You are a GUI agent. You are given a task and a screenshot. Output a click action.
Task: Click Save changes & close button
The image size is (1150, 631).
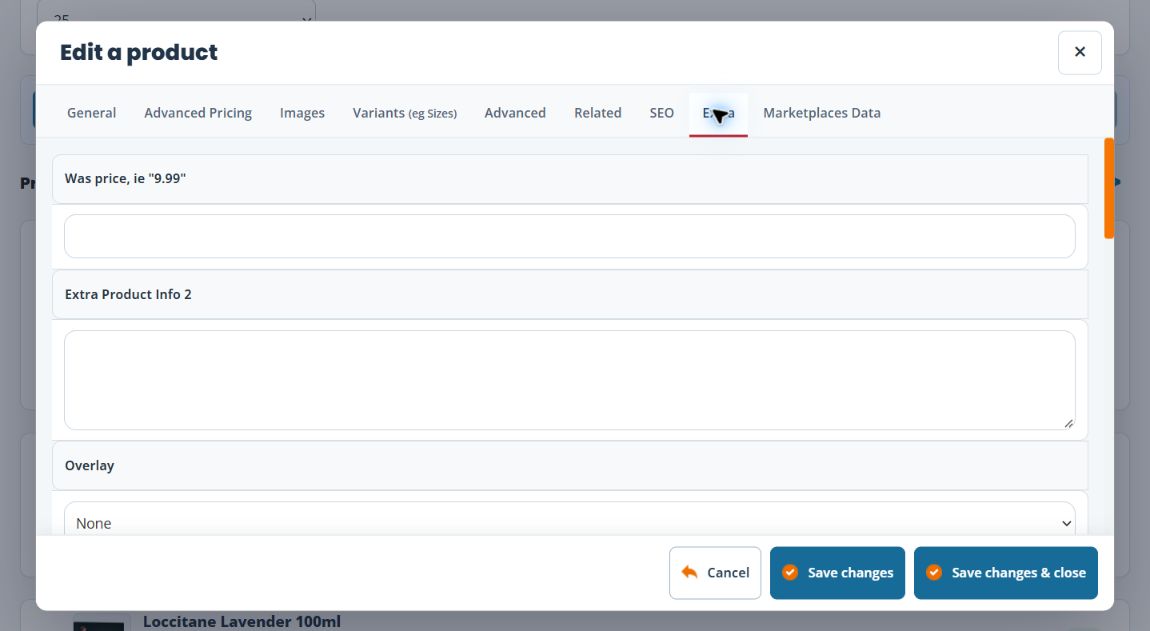pos(1006,573)
